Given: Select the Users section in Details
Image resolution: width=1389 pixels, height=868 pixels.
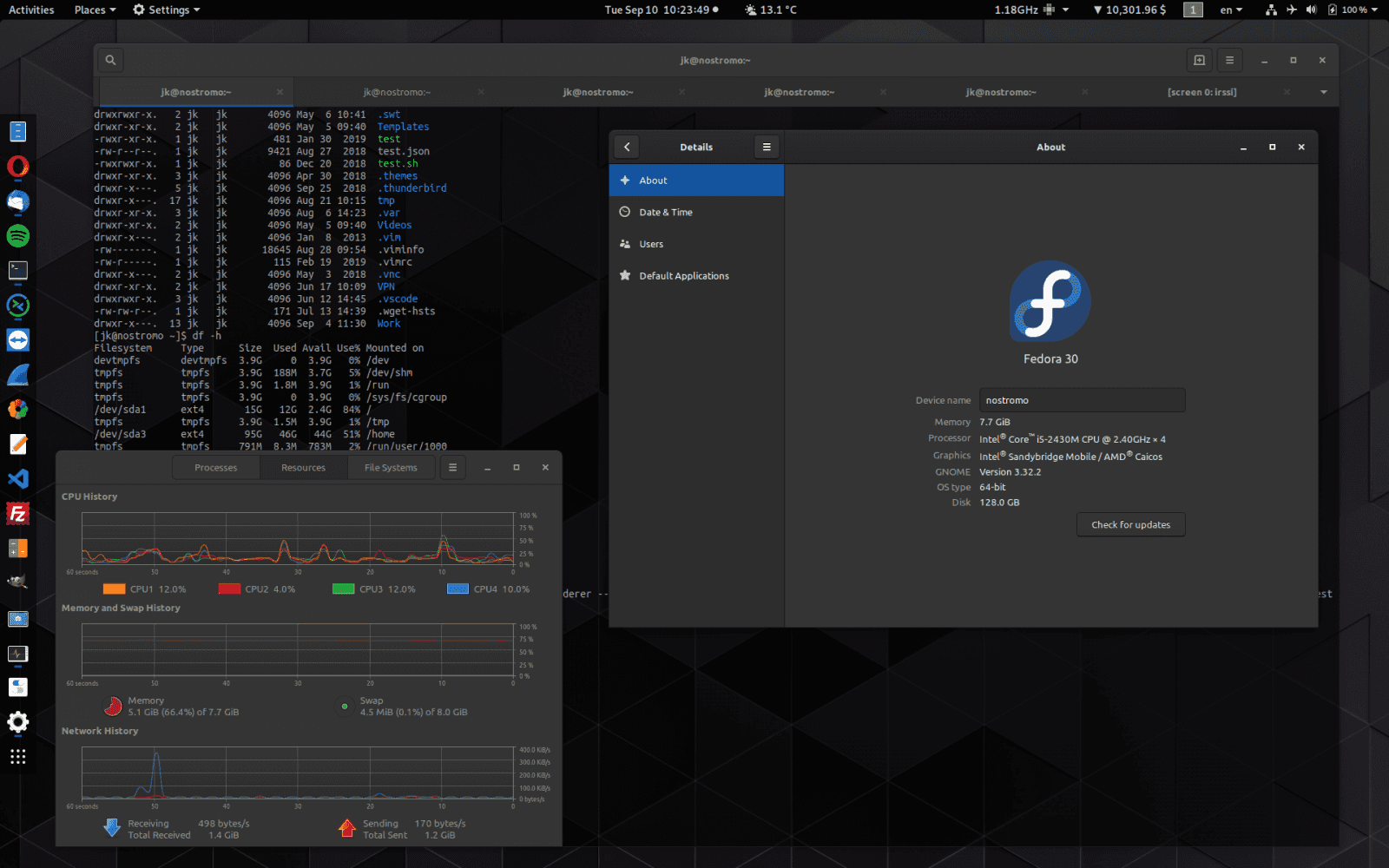Looking at the screenshot, I should pyautogui.click(x=652, y=244).
